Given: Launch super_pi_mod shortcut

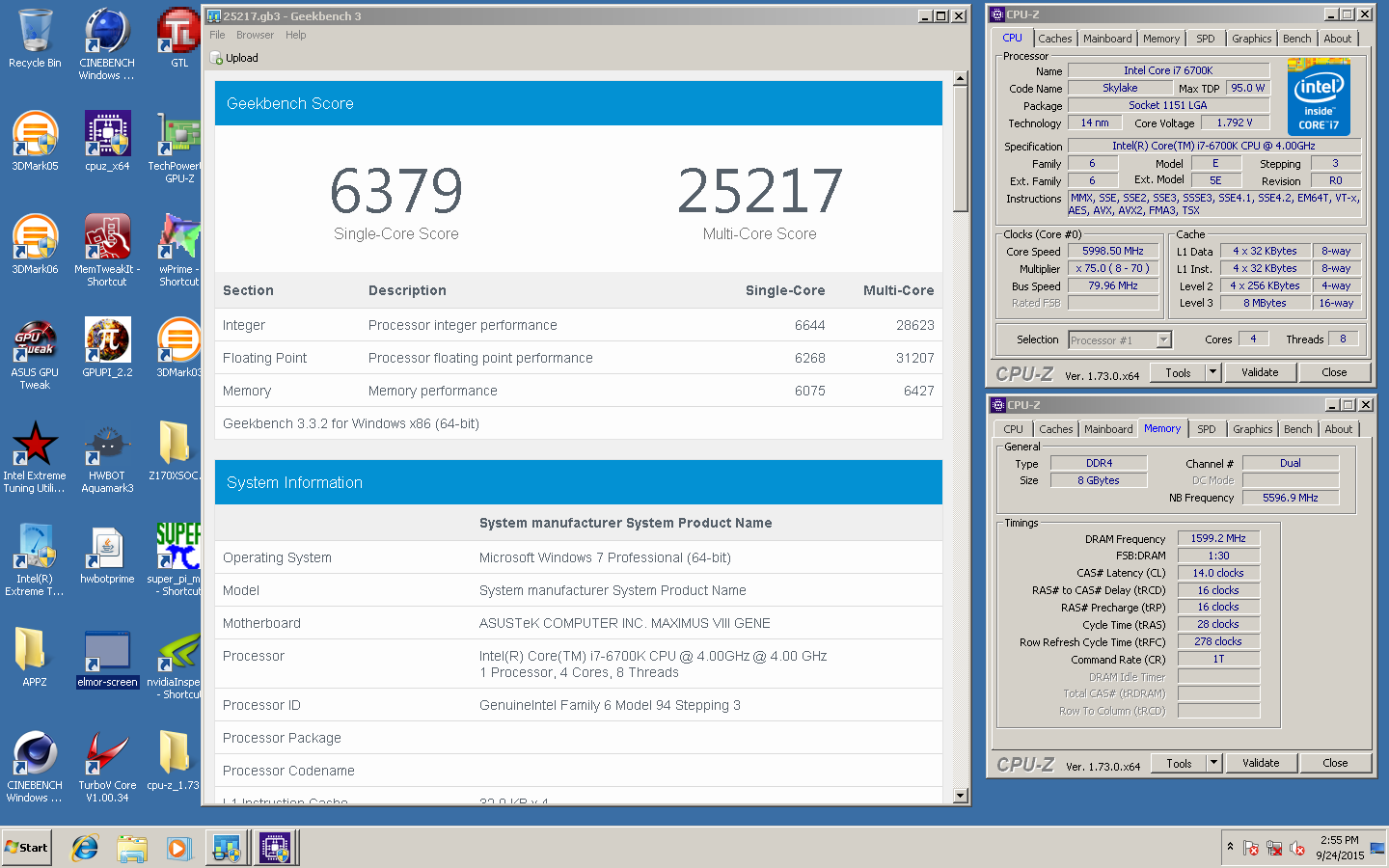Looking at the screenshot, I should pos(177,560).
